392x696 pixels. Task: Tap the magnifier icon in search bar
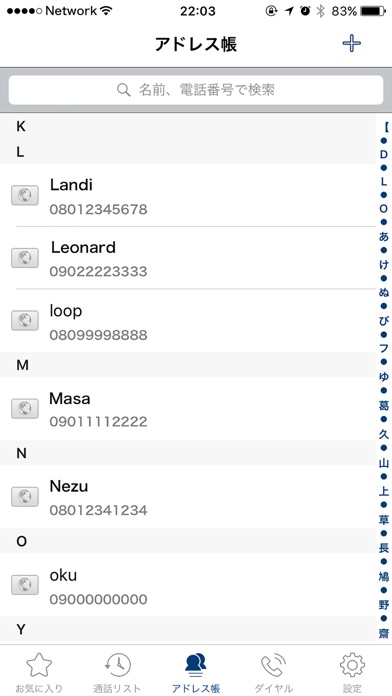point(123,90)
